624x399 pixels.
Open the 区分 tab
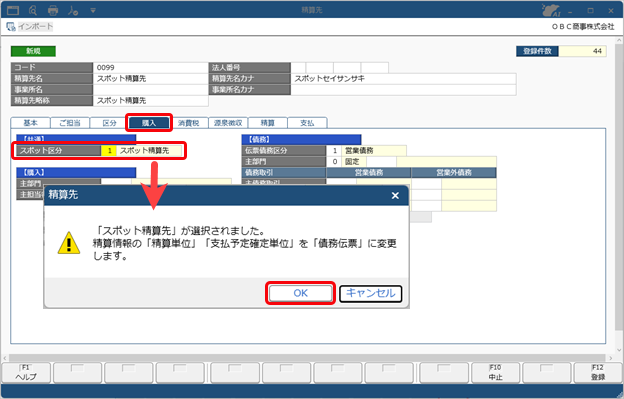[109, 123]
